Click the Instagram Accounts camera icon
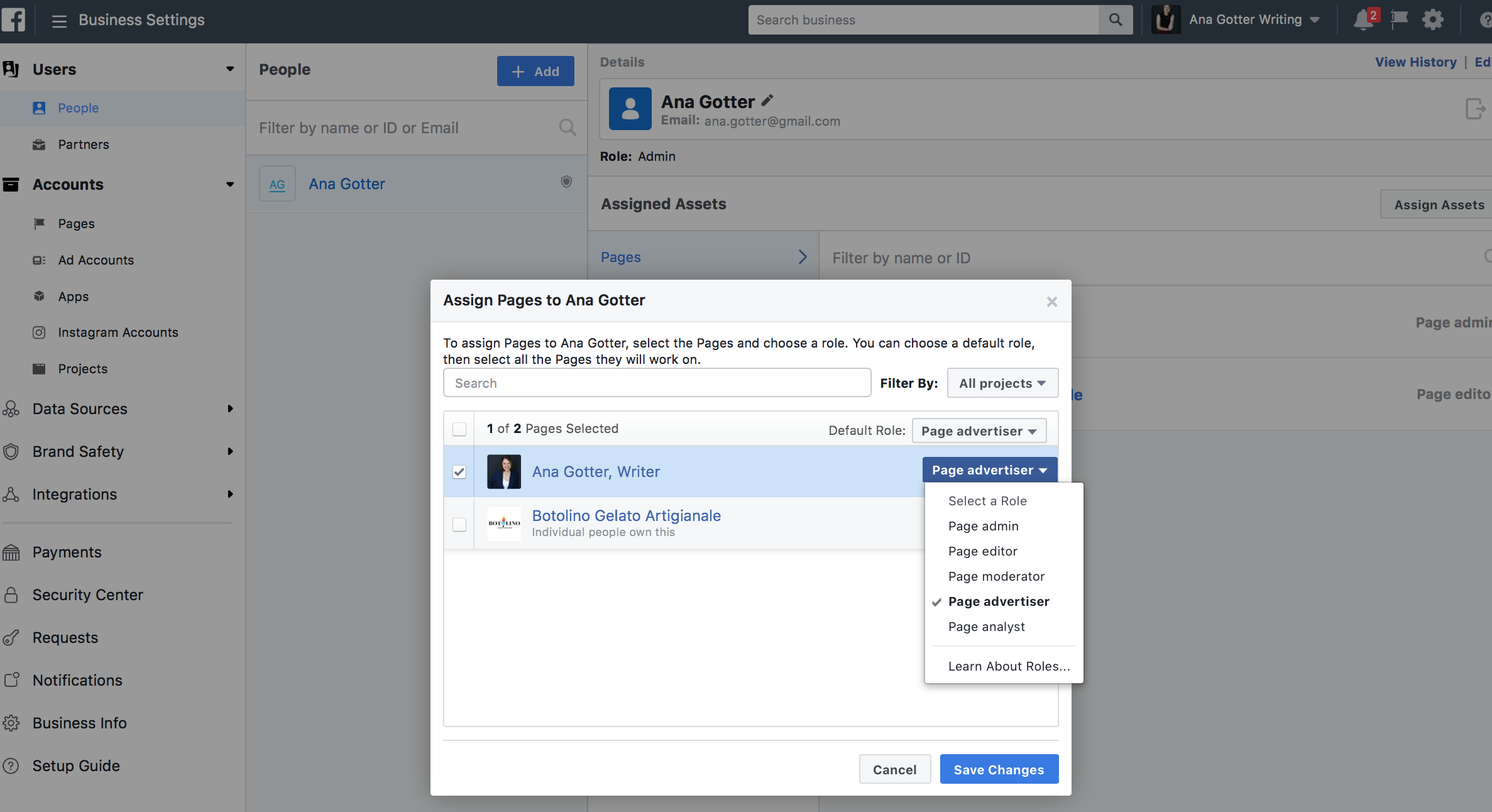The width and height of the screenshot is (1492, 812). [39, 332]
